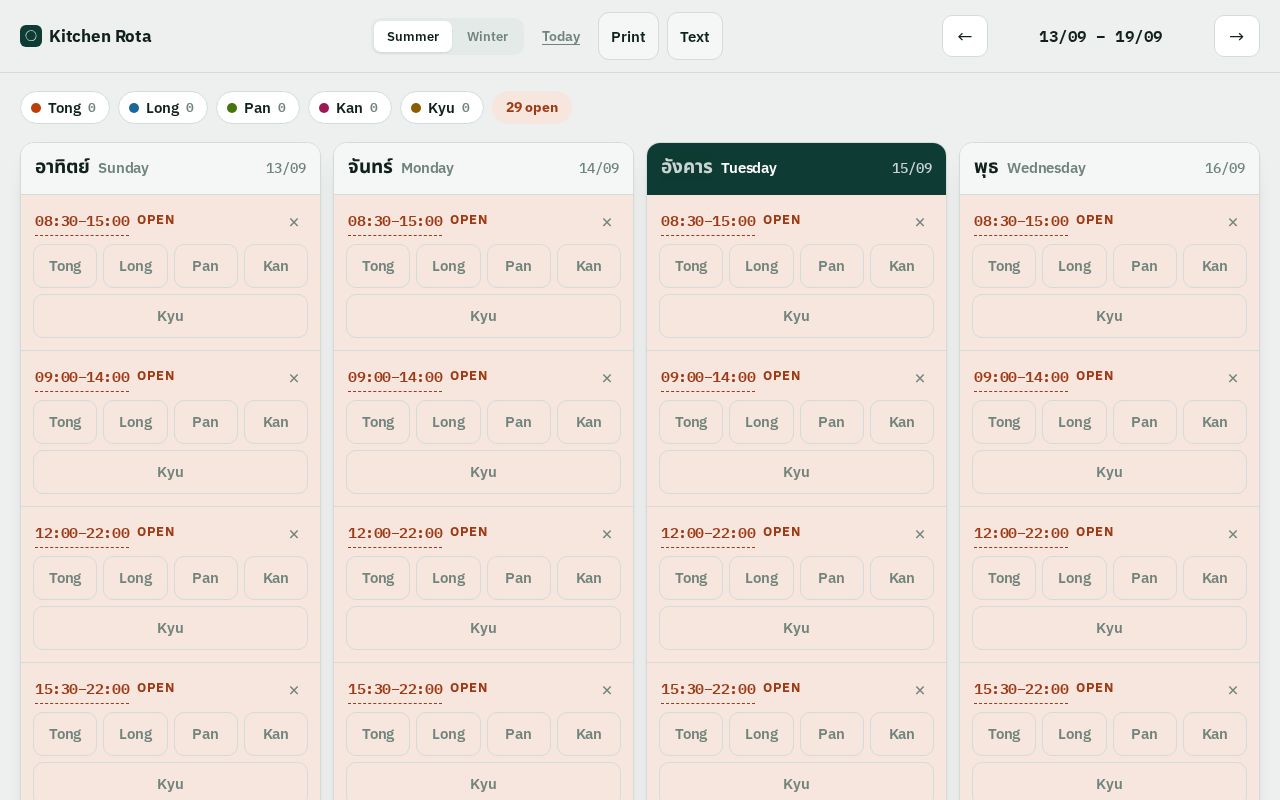This screenshot has height=800, width=1280.
Task: Remove Sunday 12:00–22:00 shift with X
Action: coord(294,534)
